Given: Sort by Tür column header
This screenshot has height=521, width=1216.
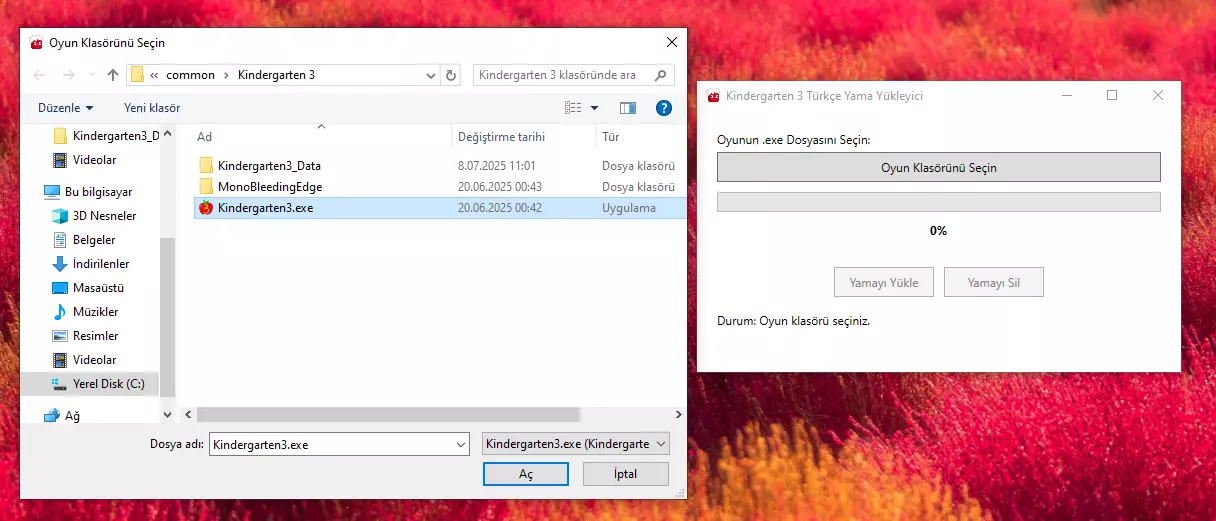Looking at the screenshot, I should click(x=640, y=136).
